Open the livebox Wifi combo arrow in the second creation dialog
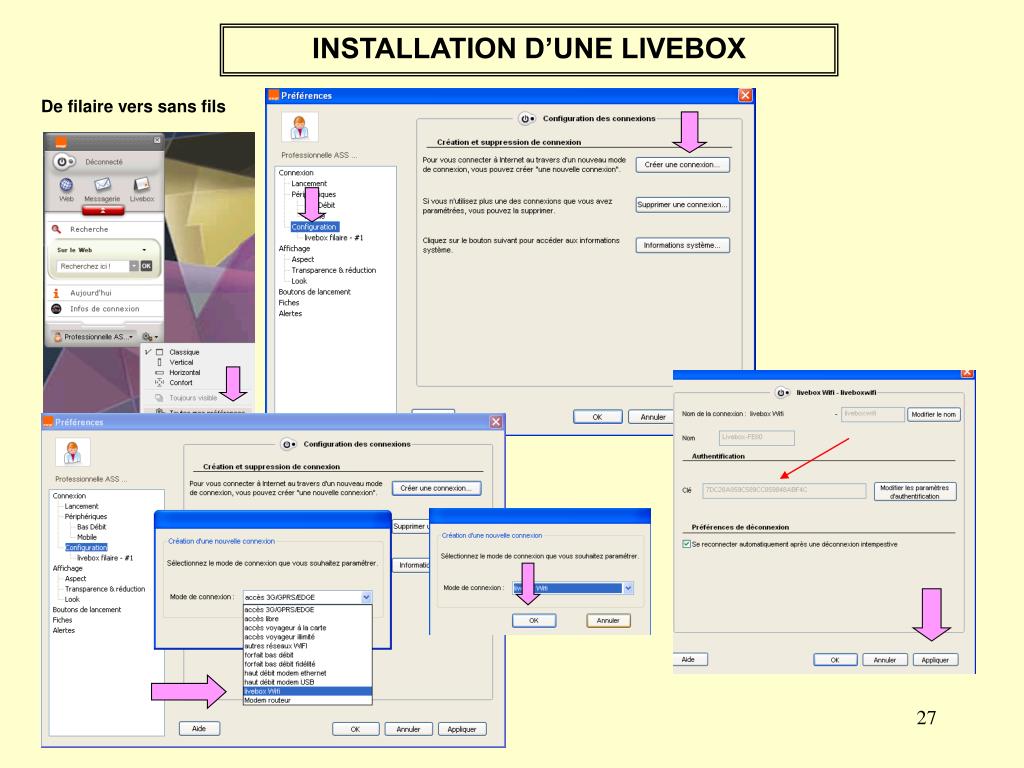This screenshot has height=768, width=1024. (x=628, y=588)
